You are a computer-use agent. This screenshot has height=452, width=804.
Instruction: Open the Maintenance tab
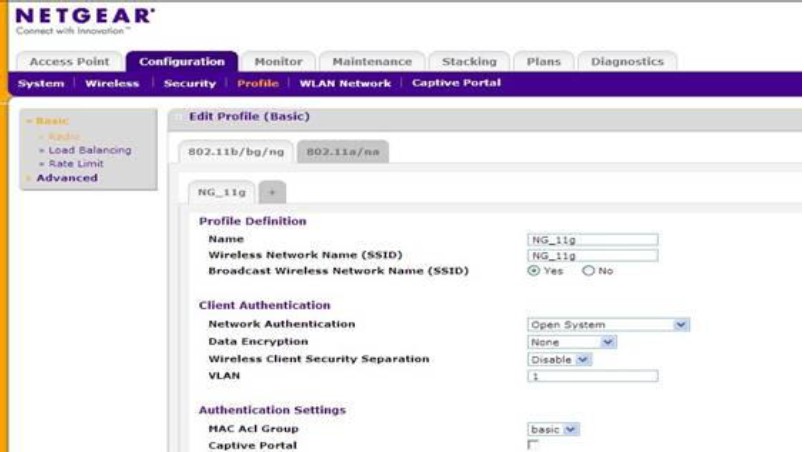pos(372,61)
